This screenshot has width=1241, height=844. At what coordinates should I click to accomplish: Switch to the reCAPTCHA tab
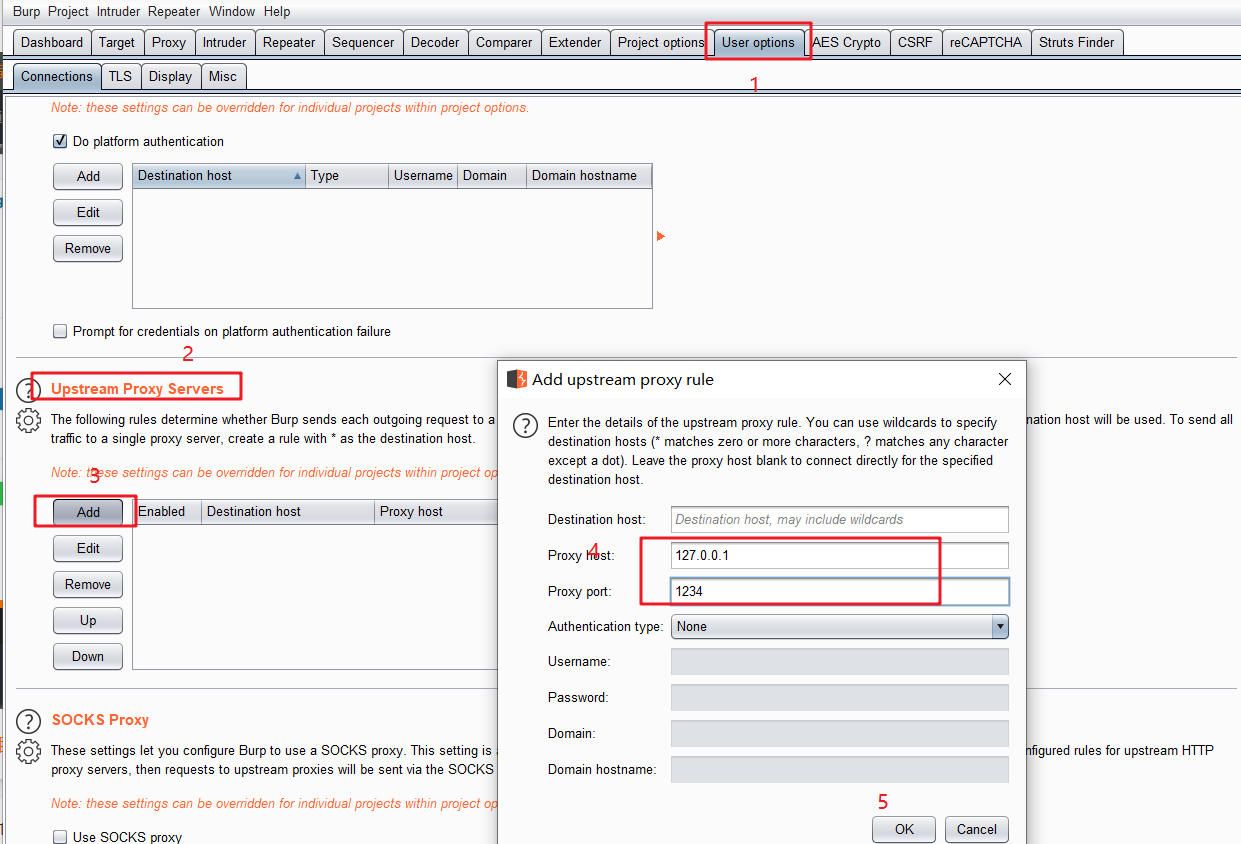point(986,42)
